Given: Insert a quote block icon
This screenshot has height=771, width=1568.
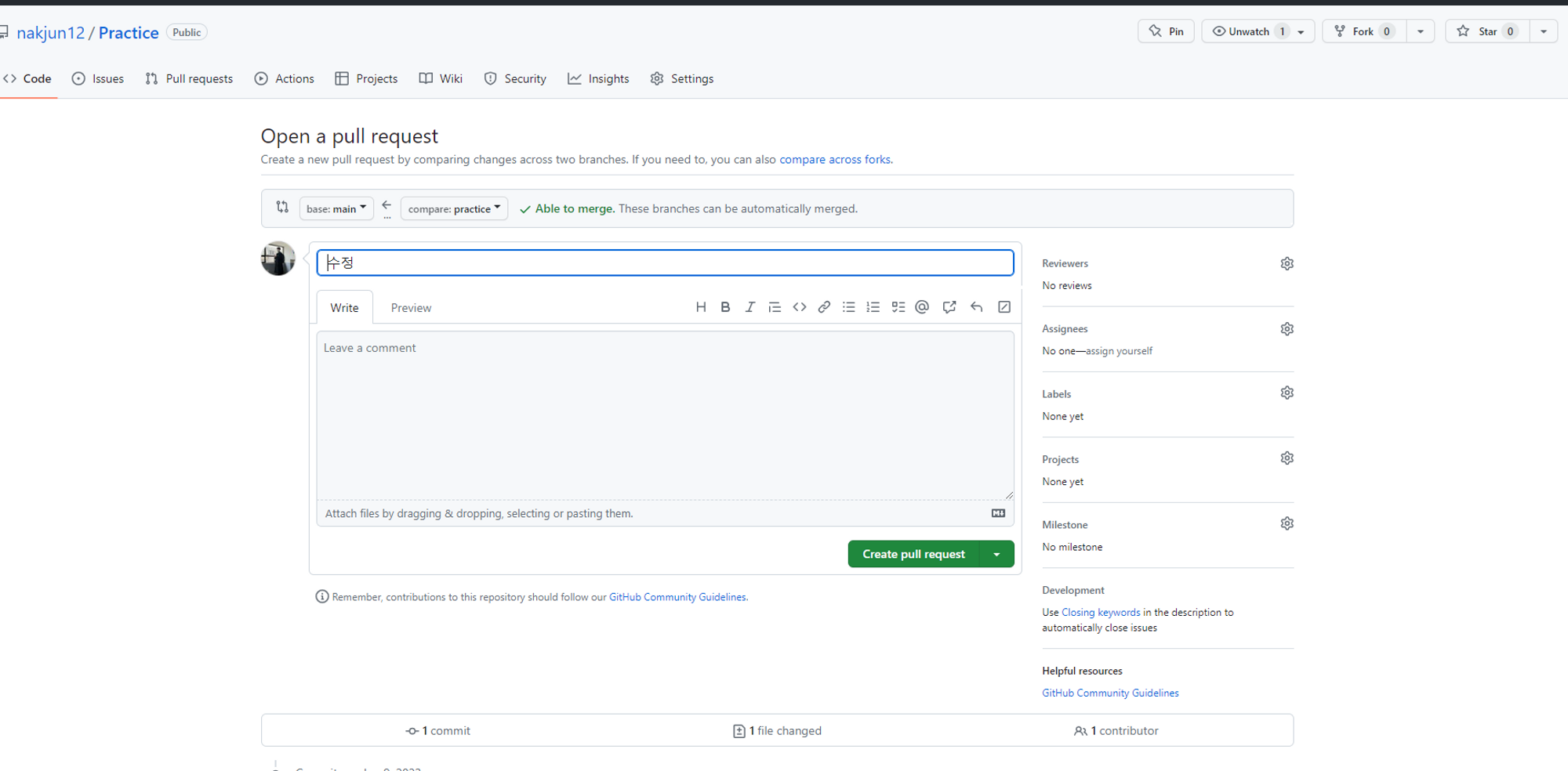Looking at the screenshot, I should coord(775,307).
